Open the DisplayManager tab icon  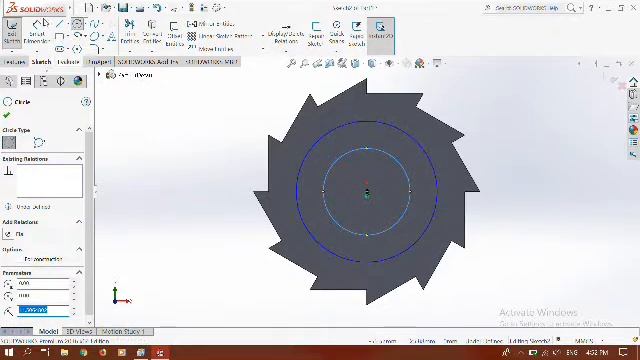tap(78, 81)
